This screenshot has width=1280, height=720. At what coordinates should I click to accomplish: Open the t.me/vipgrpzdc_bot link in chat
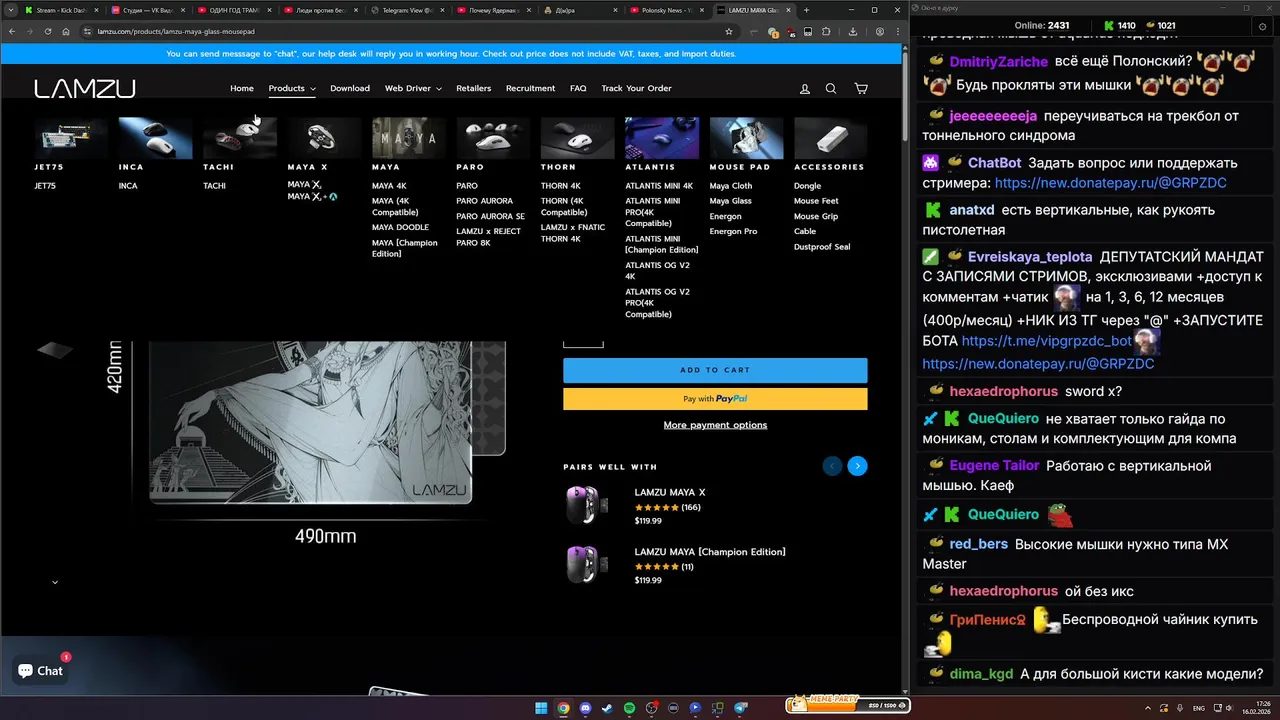pyautogui.click(x=1047, y=341)
